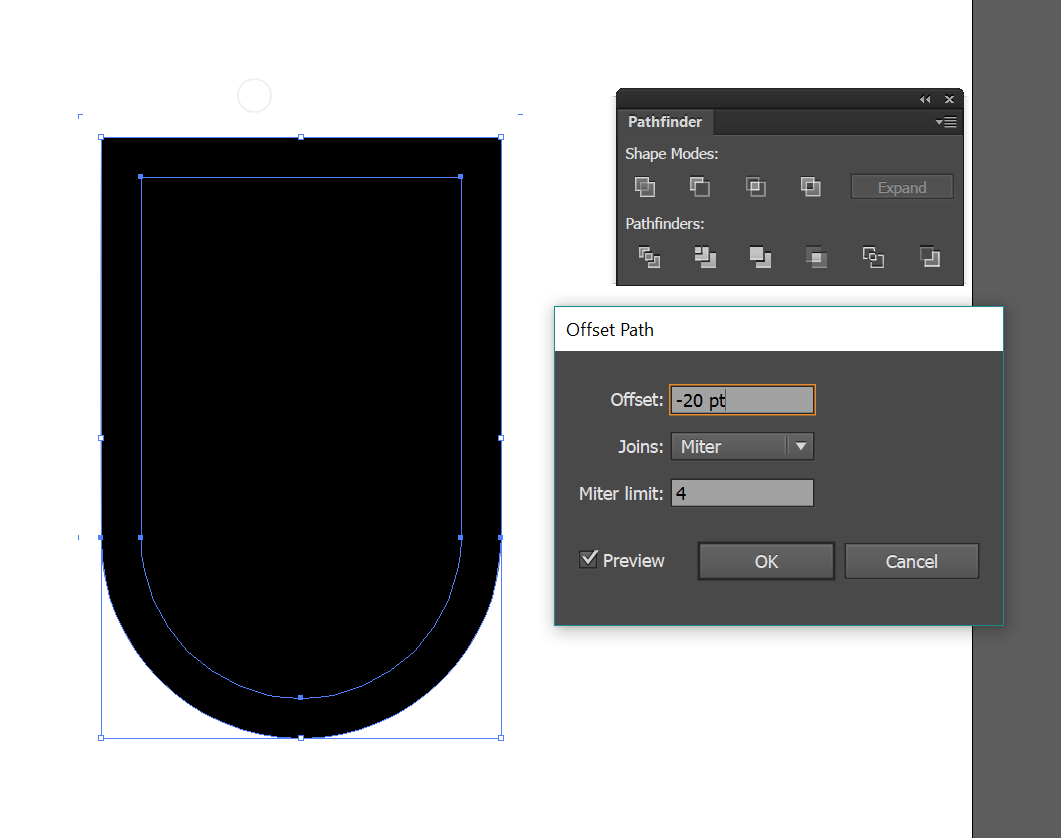Viewport: 1061px width, 838px height.
Task: Select the Exclude shape mode
Action: coord(811,187)
